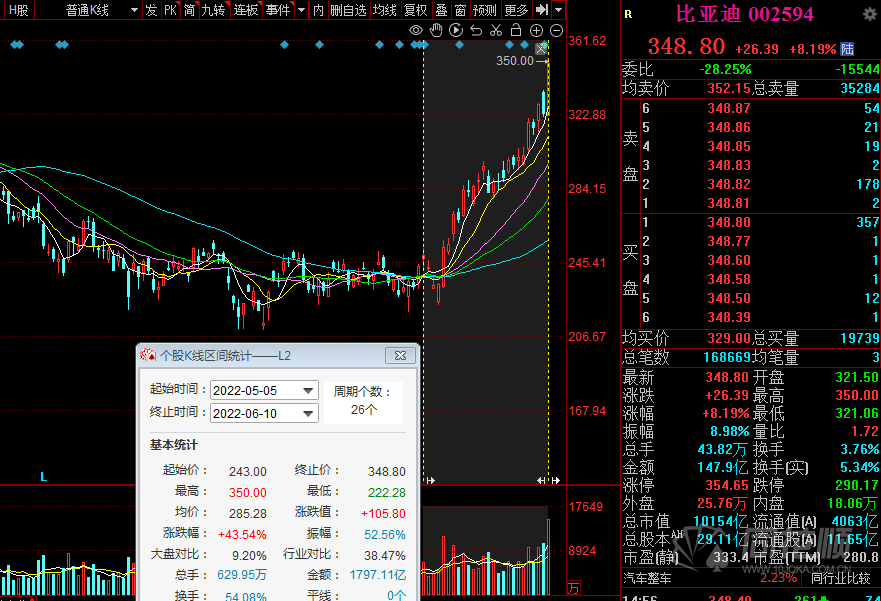Screen dimensions: 881x601
Task: Toggle the eye visibility icon above the chart
Action: [x=416, y=31]
